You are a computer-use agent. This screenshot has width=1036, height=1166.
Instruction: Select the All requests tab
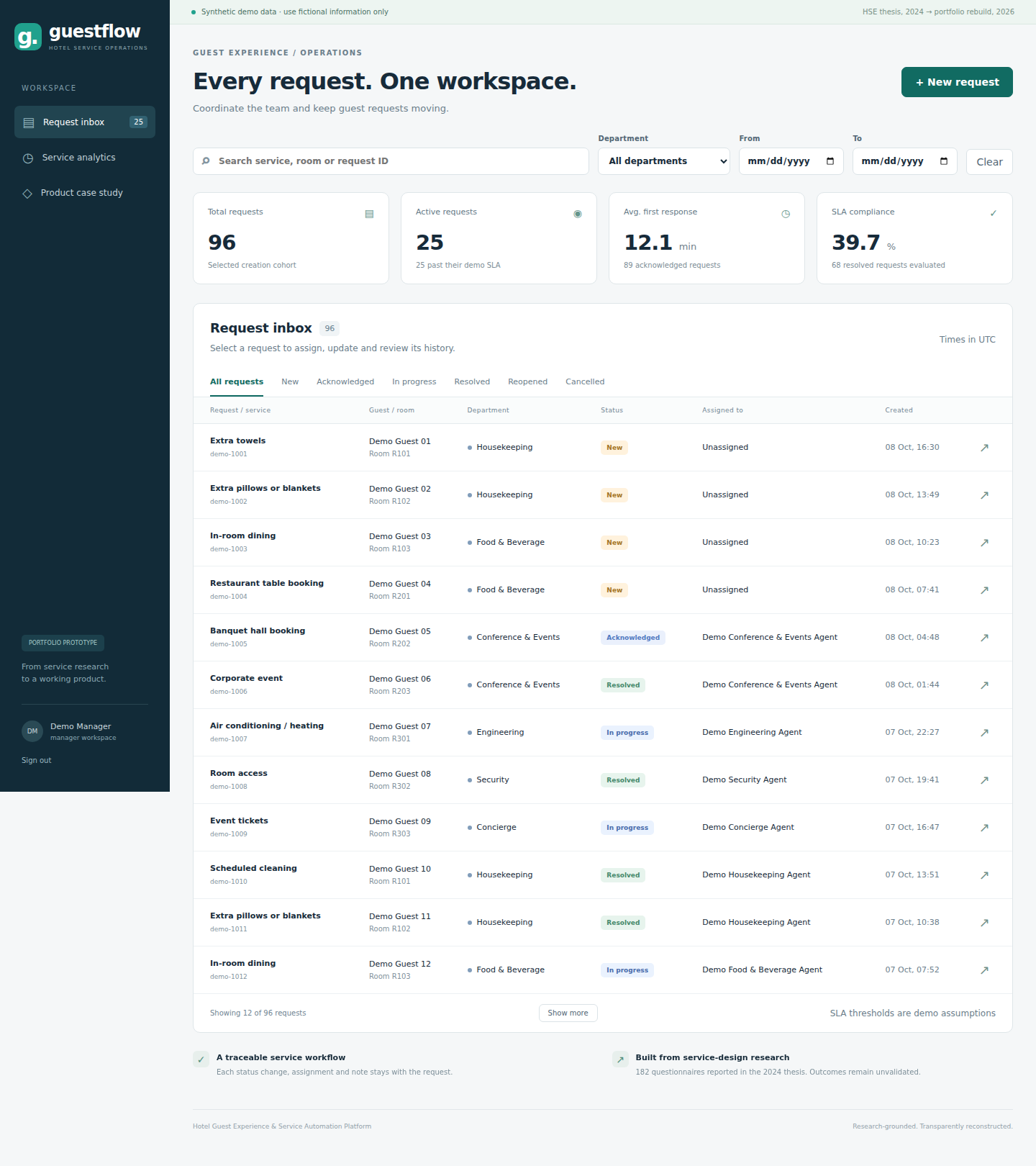[x=237, y=382]
